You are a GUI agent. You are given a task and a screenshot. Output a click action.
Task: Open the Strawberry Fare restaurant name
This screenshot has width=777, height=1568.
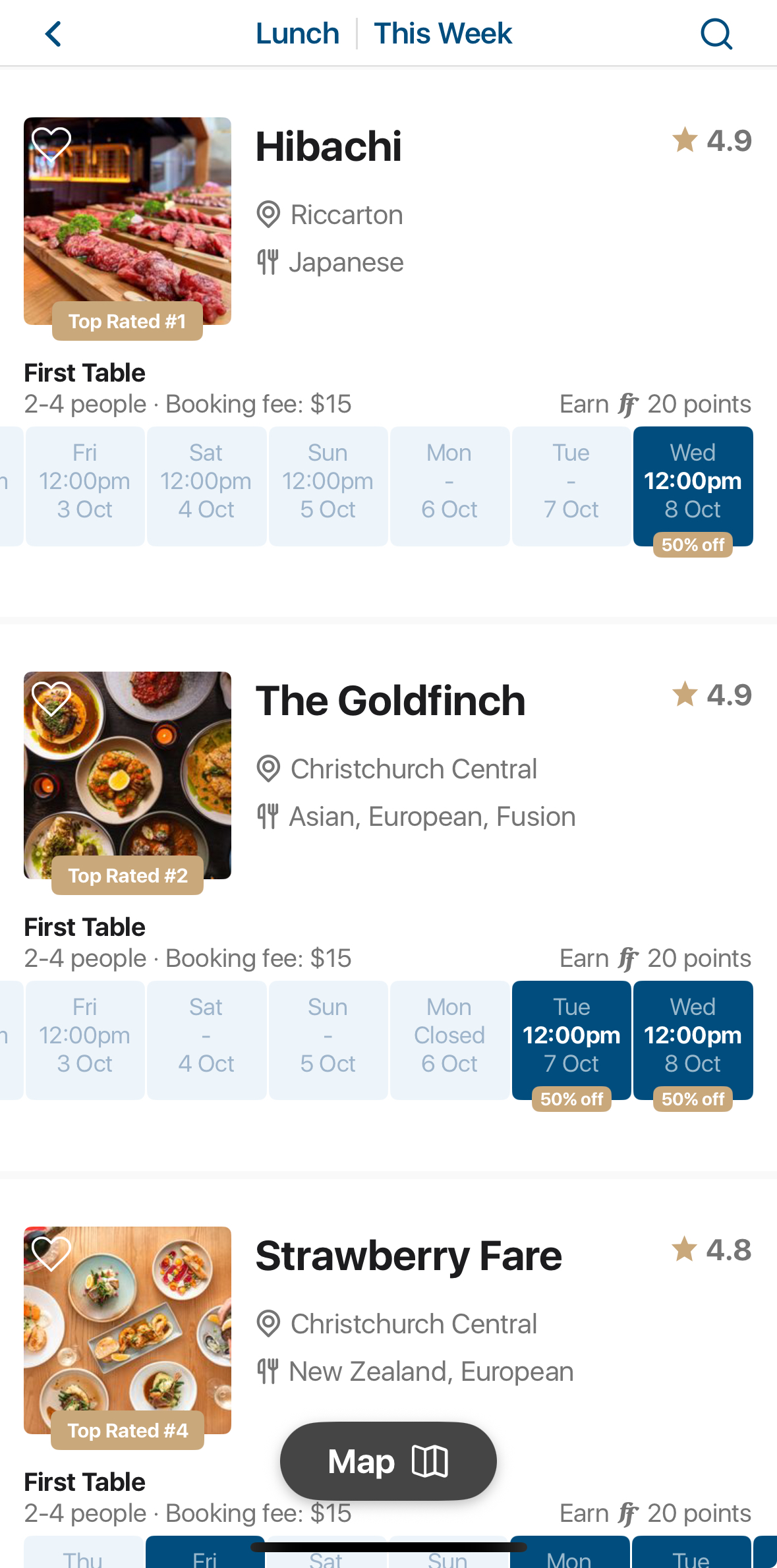[409, 1256]
